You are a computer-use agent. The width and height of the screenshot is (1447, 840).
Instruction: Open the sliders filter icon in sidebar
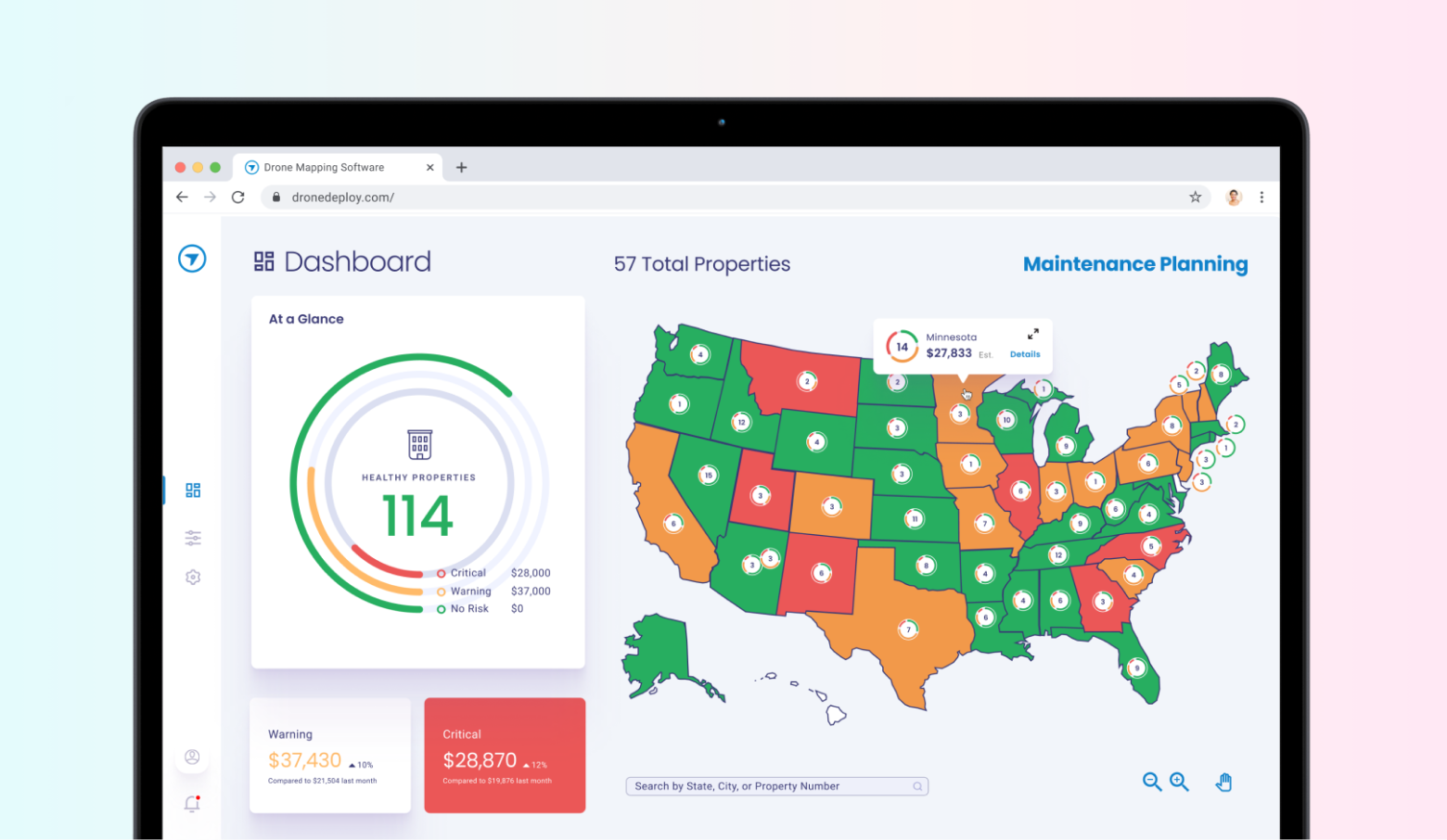[x=193, y=538]
